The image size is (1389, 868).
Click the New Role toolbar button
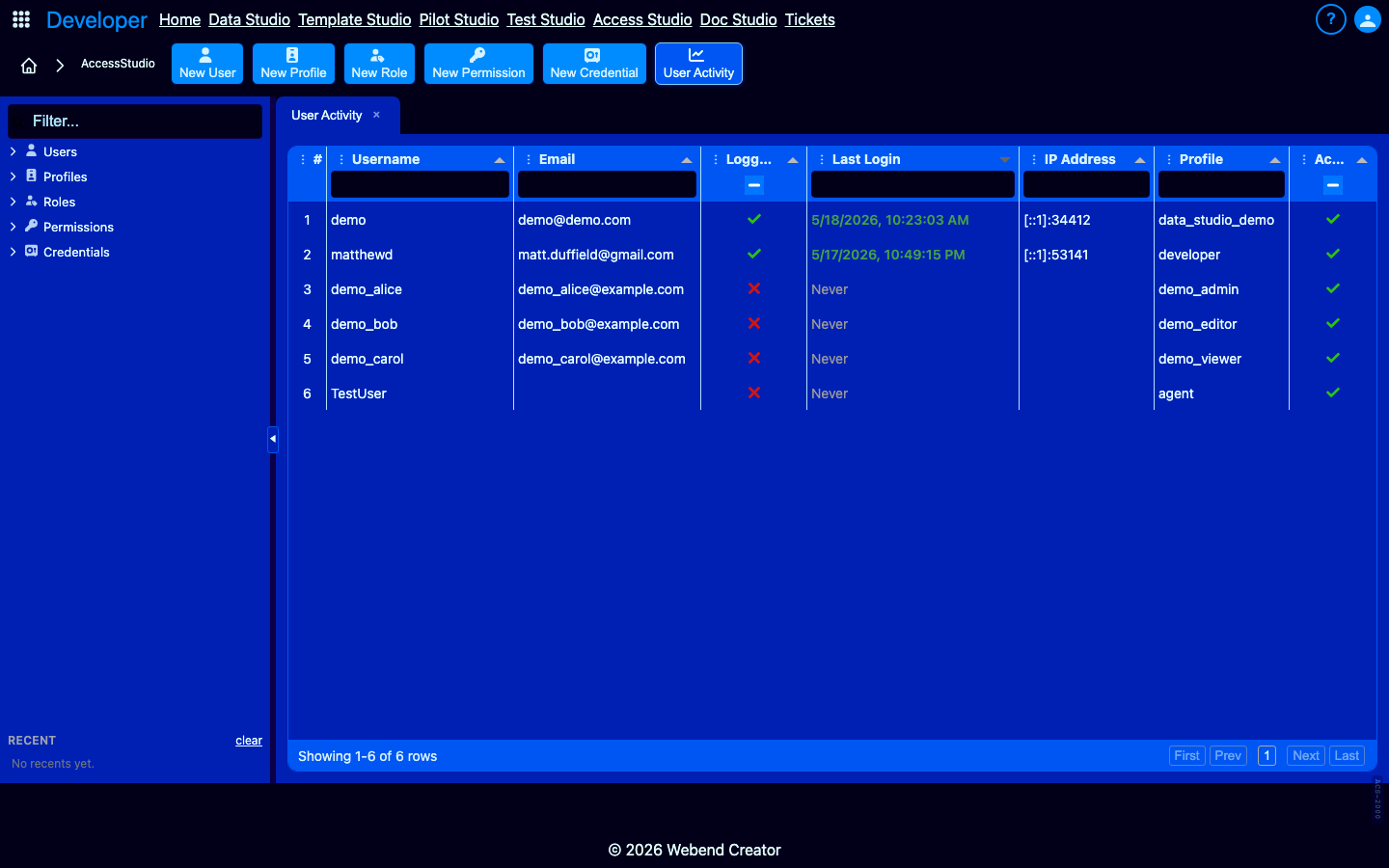point(379,64)
